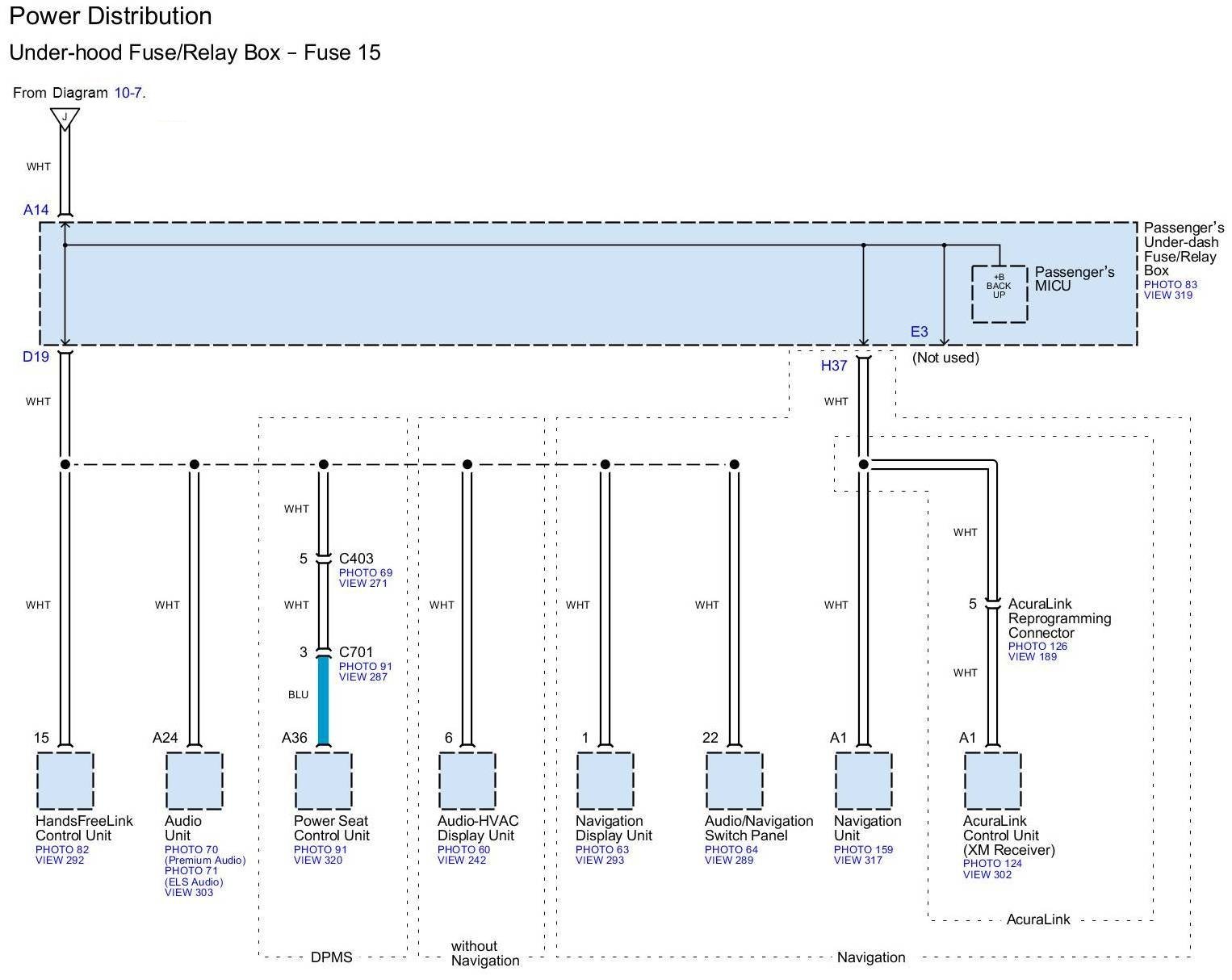Screen dimensions: 1232x980
Task: Open VIEW 292 under HandsFreeLink Control Unit
Action: 60,861
